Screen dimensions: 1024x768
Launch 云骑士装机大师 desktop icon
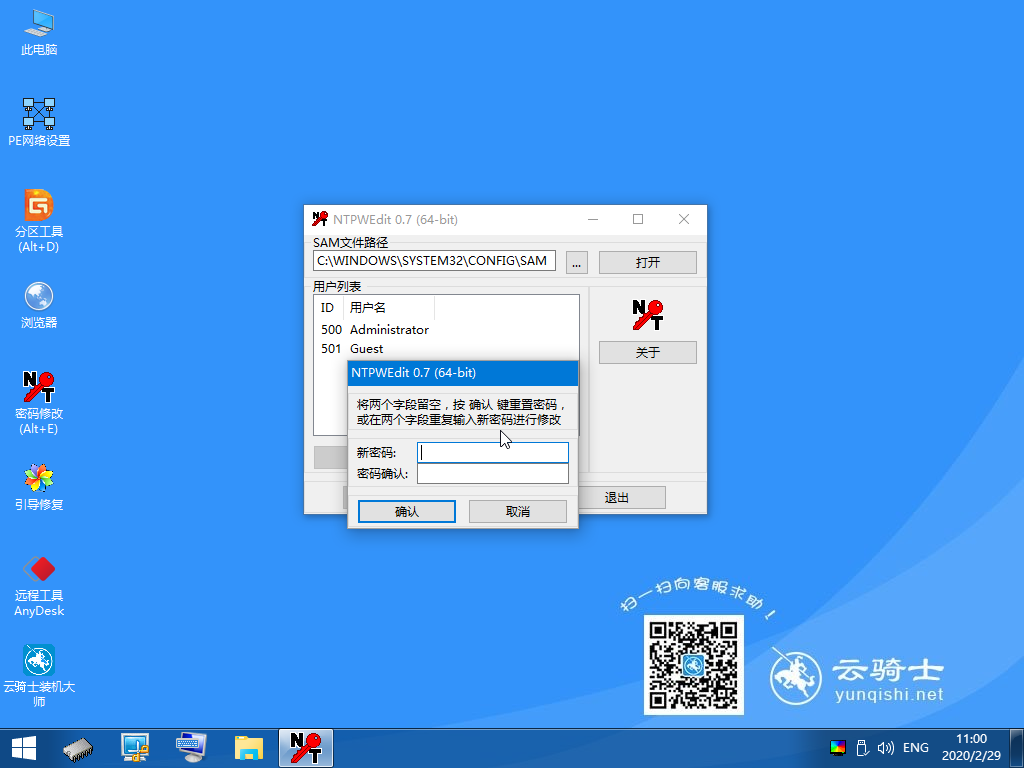[39, 676]
